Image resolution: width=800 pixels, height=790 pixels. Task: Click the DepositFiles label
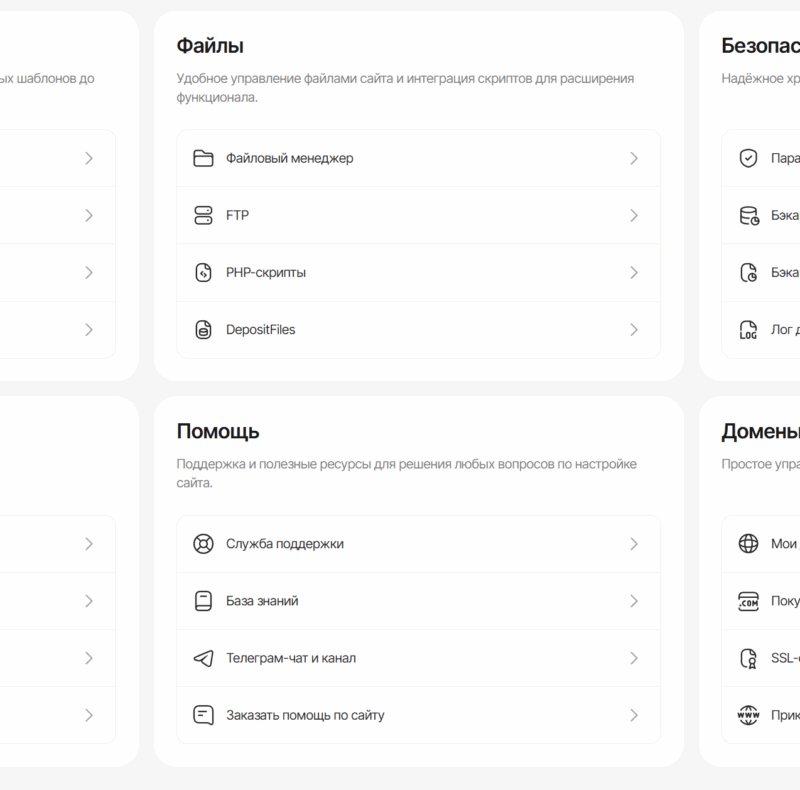[x=260, y=330]
